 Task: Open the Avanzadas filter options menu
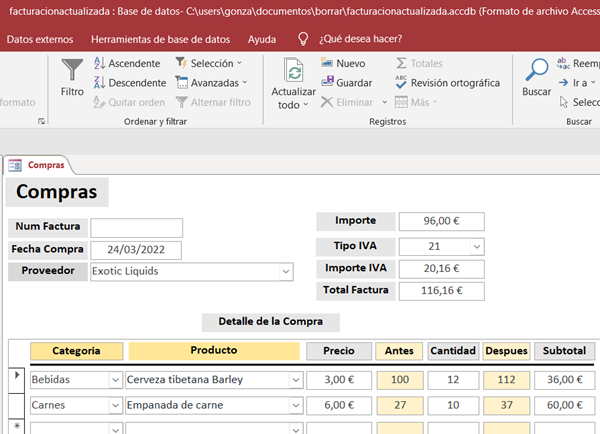(x=213, y=82)
